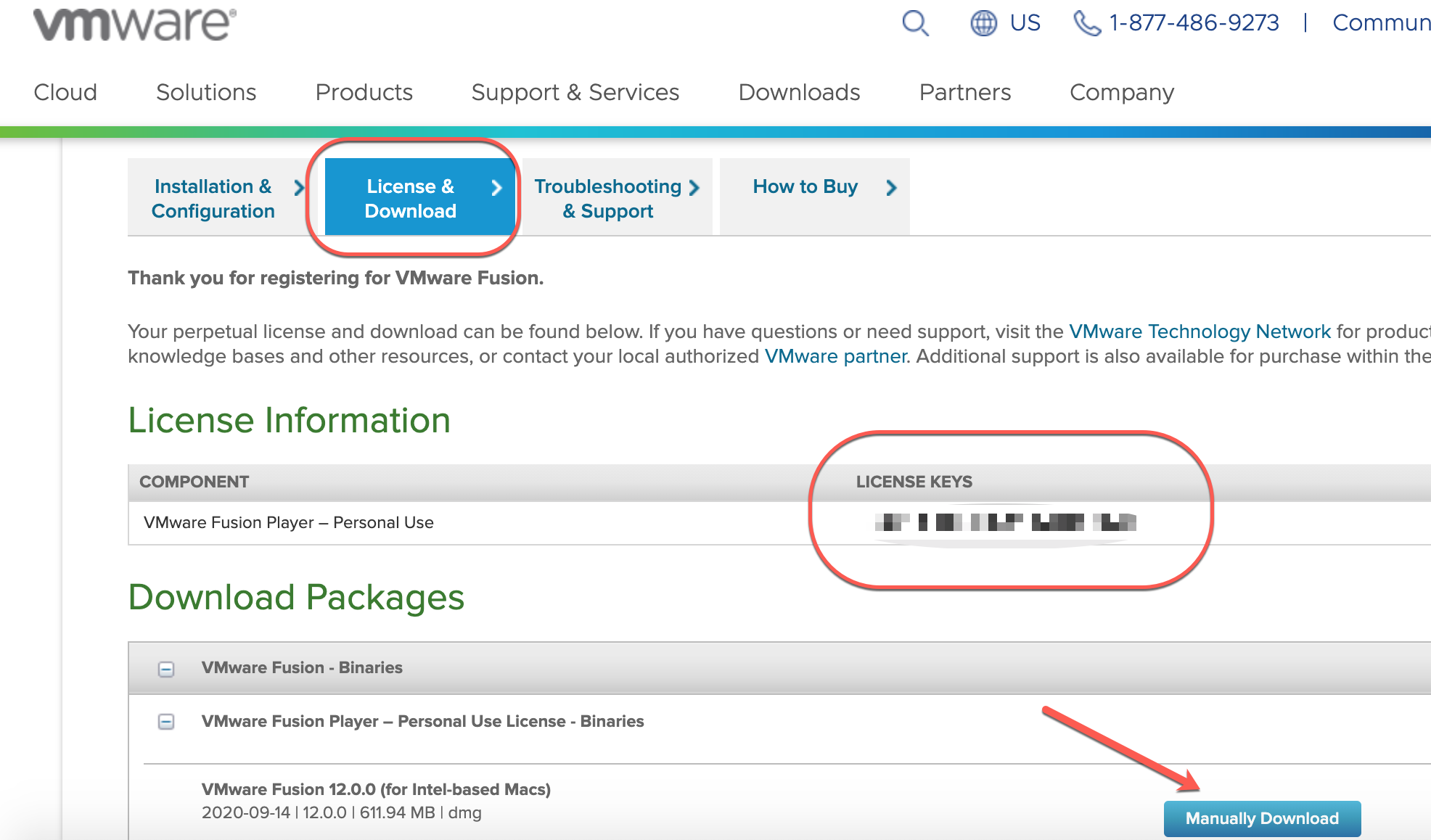Click the phone handset icon
Image resolution: width=1431 pixels, height=840 pixels.
(x=1087, y=23)
